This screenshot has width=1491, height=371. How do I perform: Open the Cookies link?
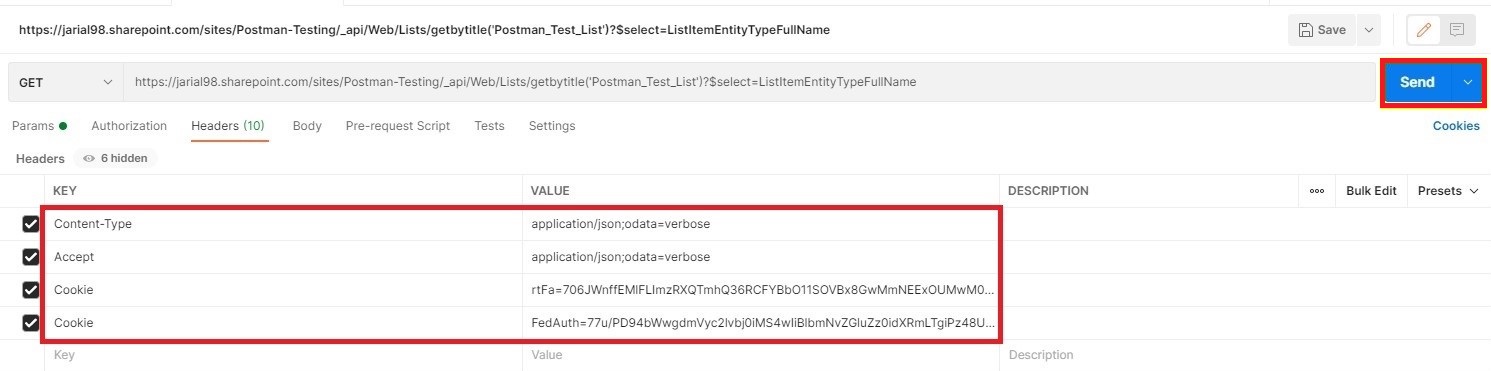click(1456, 126)
